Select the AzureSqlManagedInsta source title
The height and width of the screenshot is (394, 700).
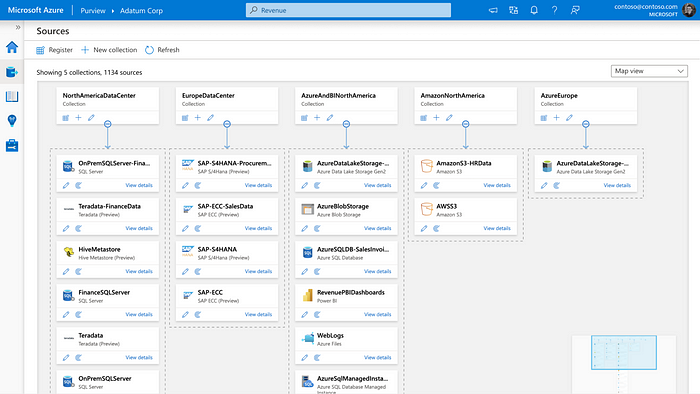click(352, 378)
